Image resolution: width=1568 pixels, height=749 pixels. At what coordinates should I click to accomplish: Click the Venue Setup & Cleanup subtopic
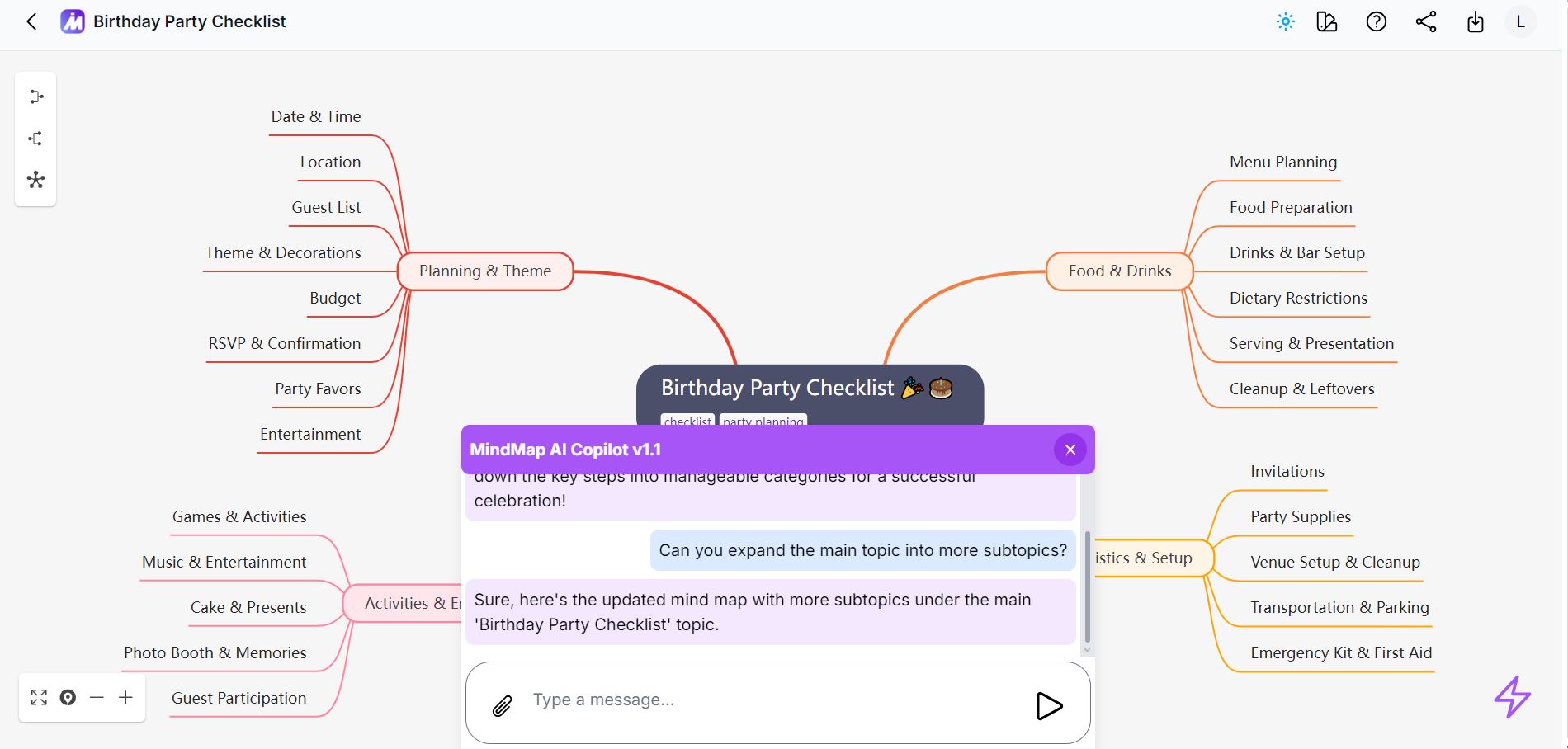[1335, 563]
